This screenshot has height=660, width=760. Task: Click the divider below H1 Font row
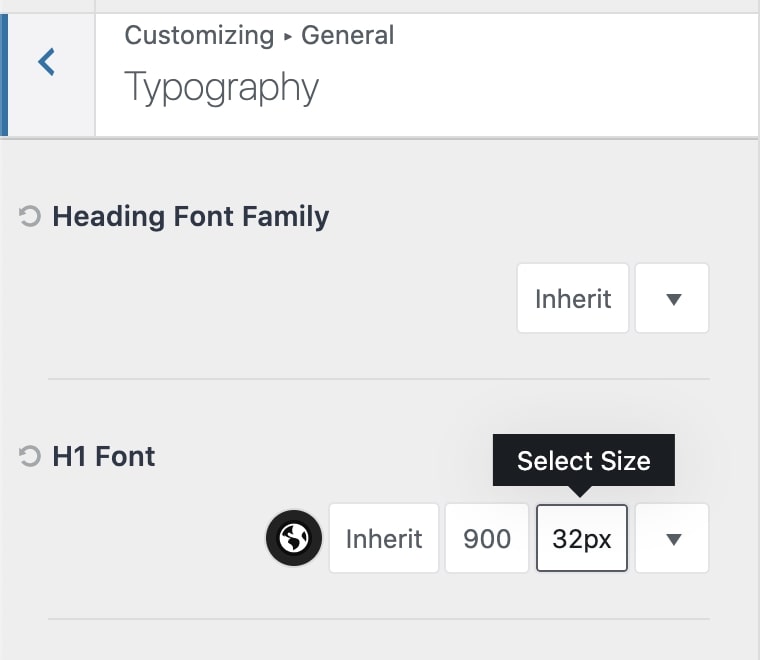tap(378, 619)
